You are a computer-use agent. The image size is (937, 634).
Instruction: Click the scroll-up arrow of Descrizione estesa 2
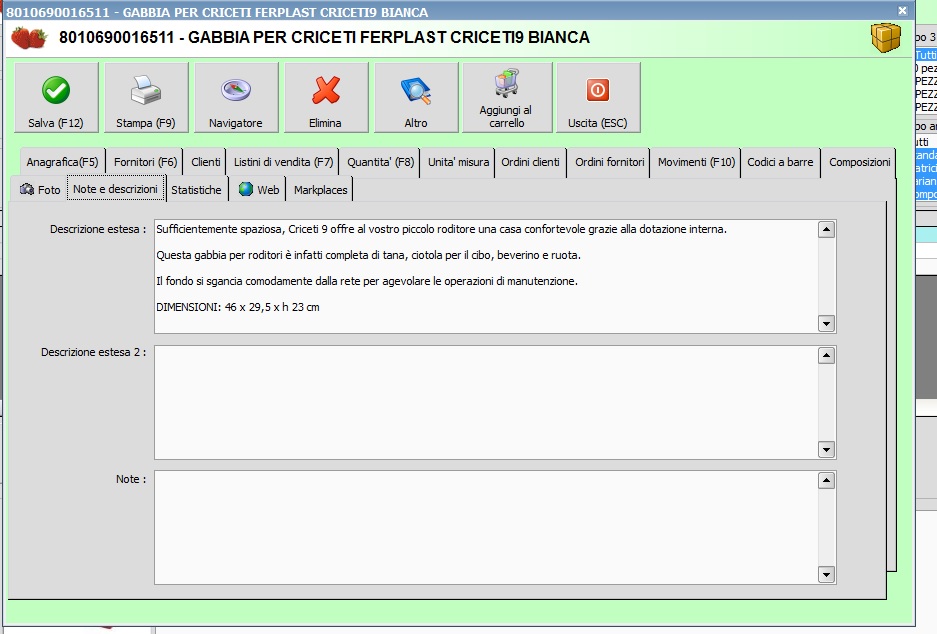(x=826, y=356)
